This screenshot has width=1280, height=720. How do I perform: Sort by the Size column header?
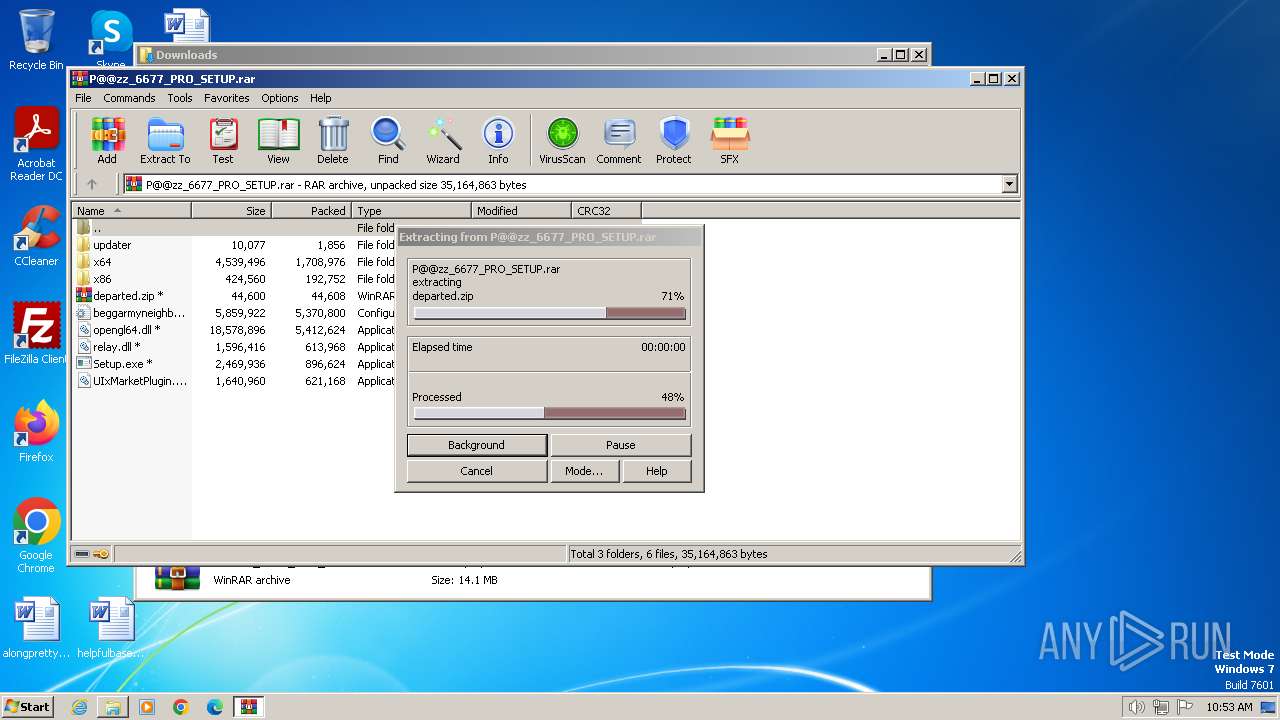click(x=232, y=211)
